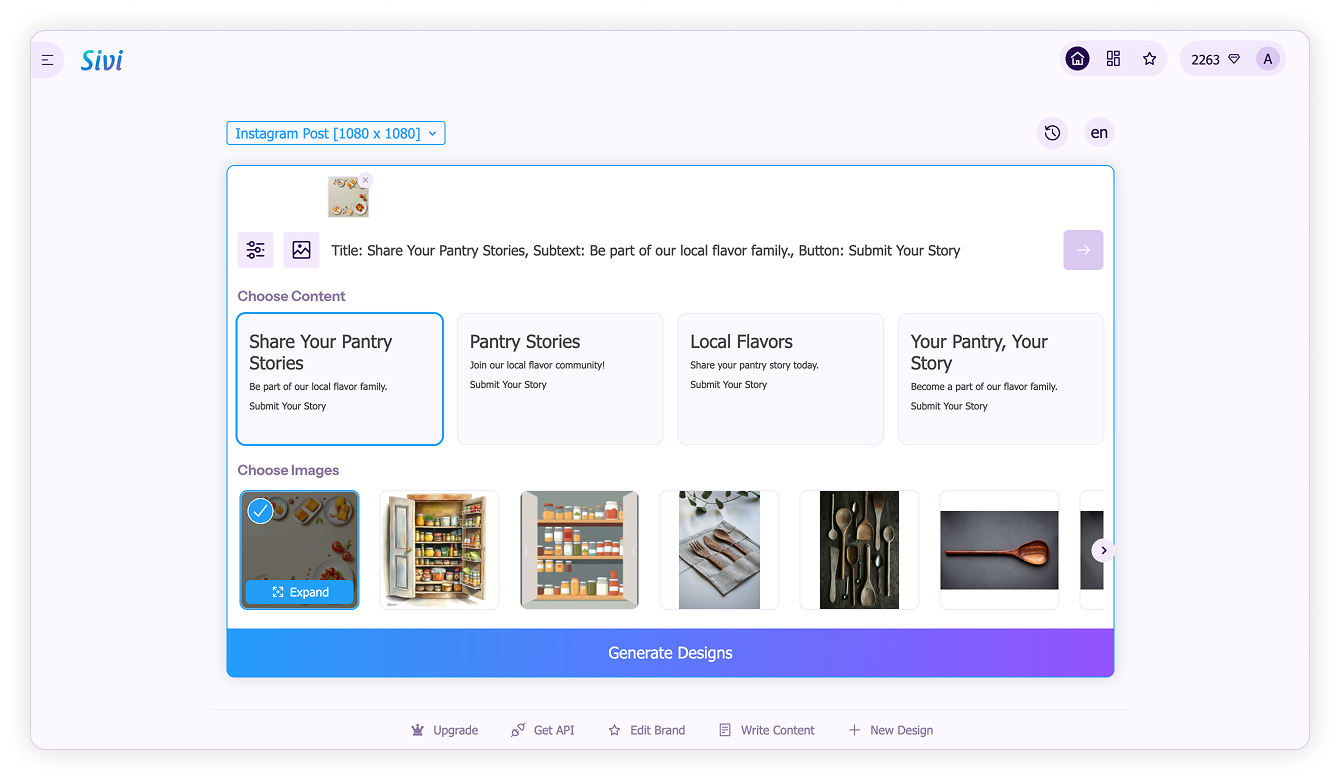1340x780 pixels.
Task: Click Generate Designs
Action: point(670,653)
